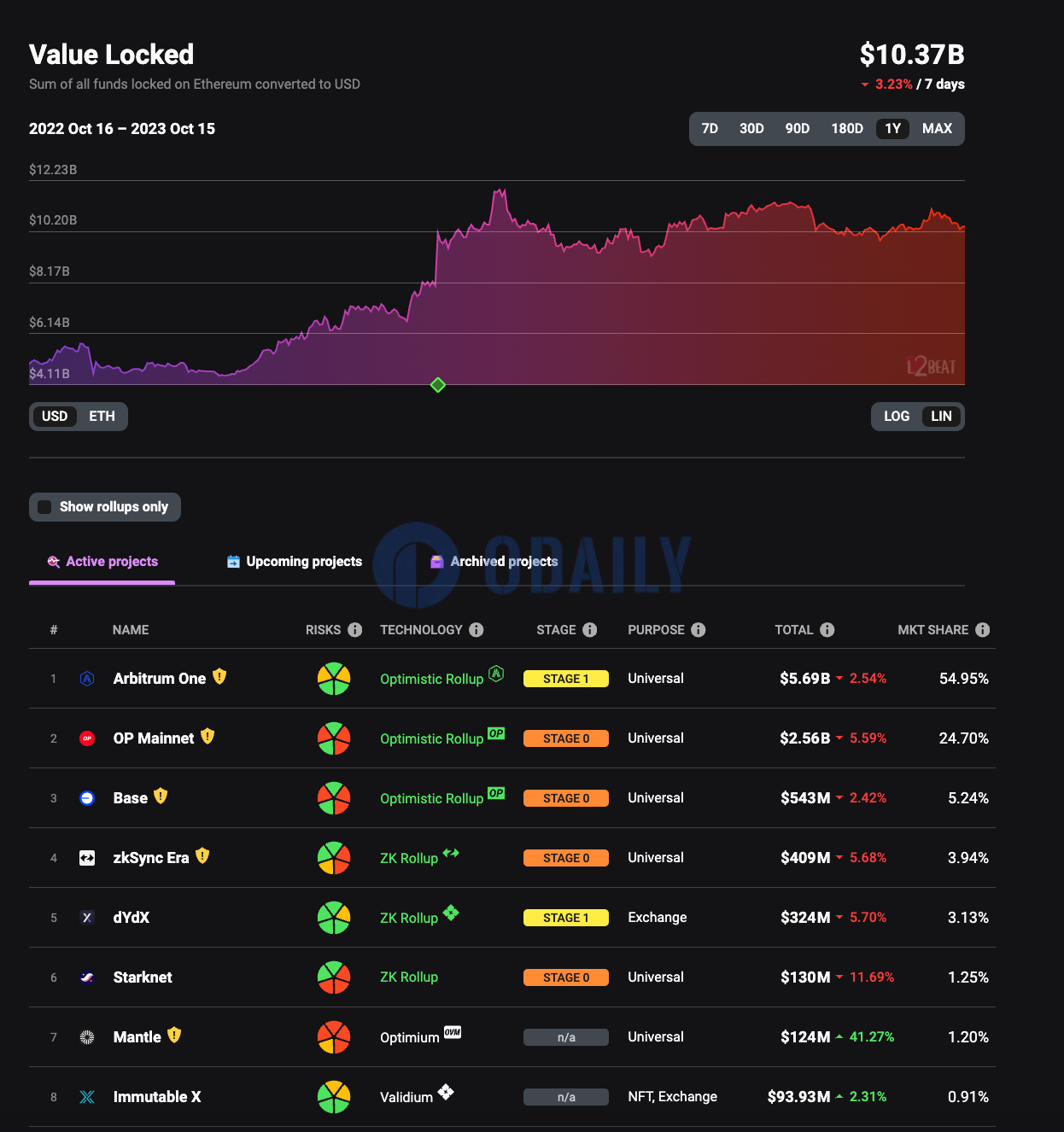Click the Base project name

tap(131, 798)
